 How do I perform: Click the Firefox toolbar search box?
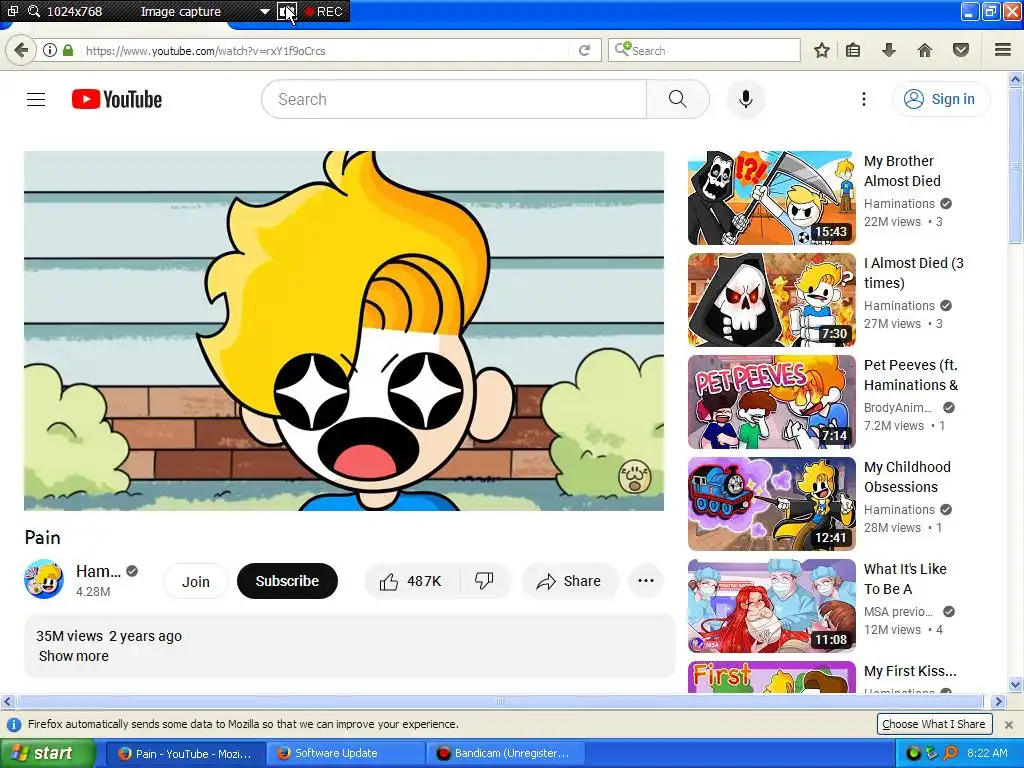[704, 50]
